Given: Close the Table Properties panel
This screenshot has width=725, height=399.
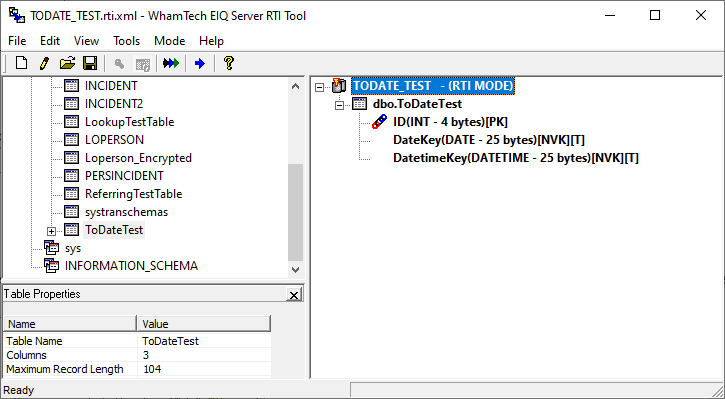Looking at the screenshot, I should [x=294, y=295].
